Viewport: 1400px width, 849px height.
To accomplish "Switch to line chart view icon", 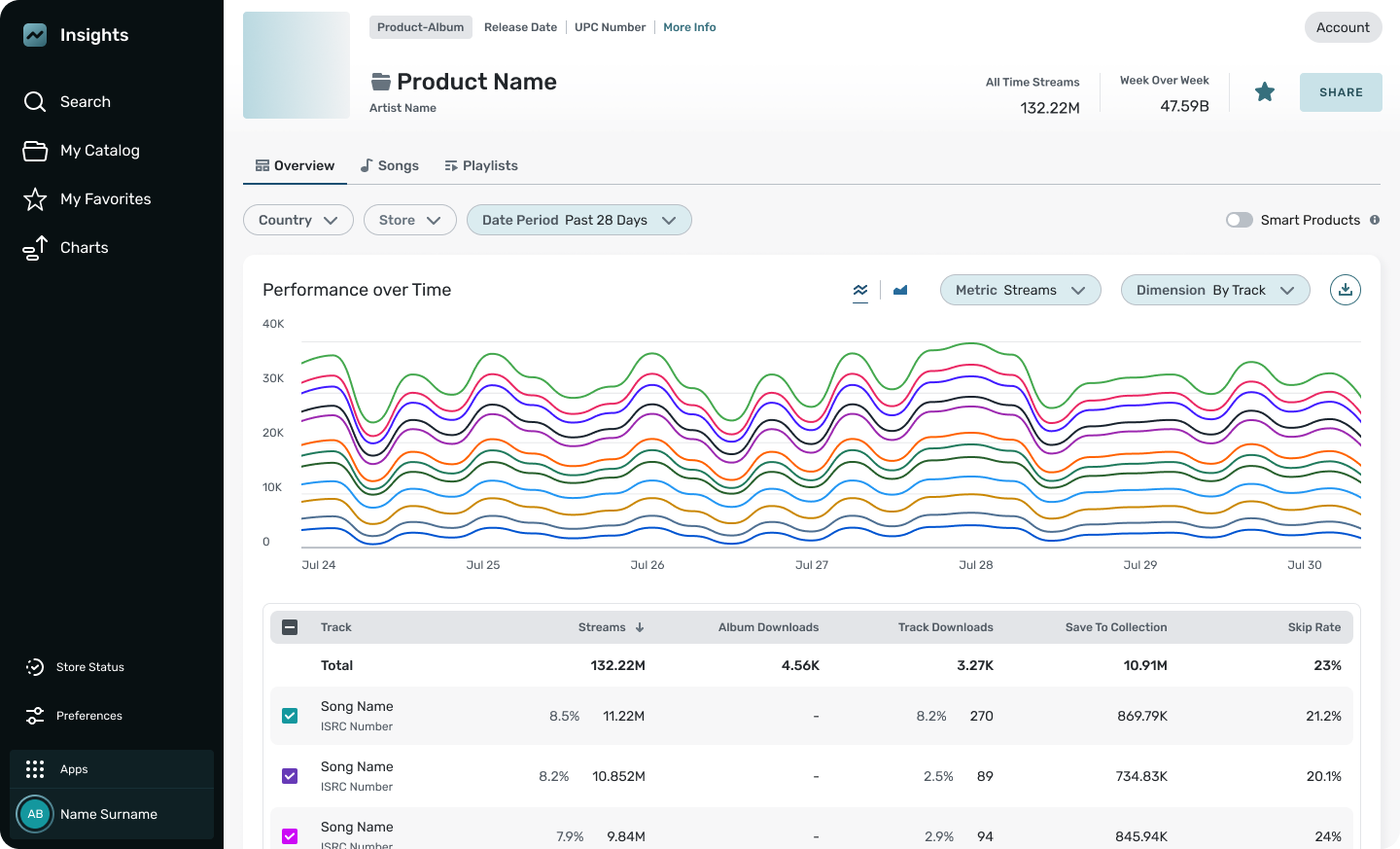I will [x=860, y=290].
